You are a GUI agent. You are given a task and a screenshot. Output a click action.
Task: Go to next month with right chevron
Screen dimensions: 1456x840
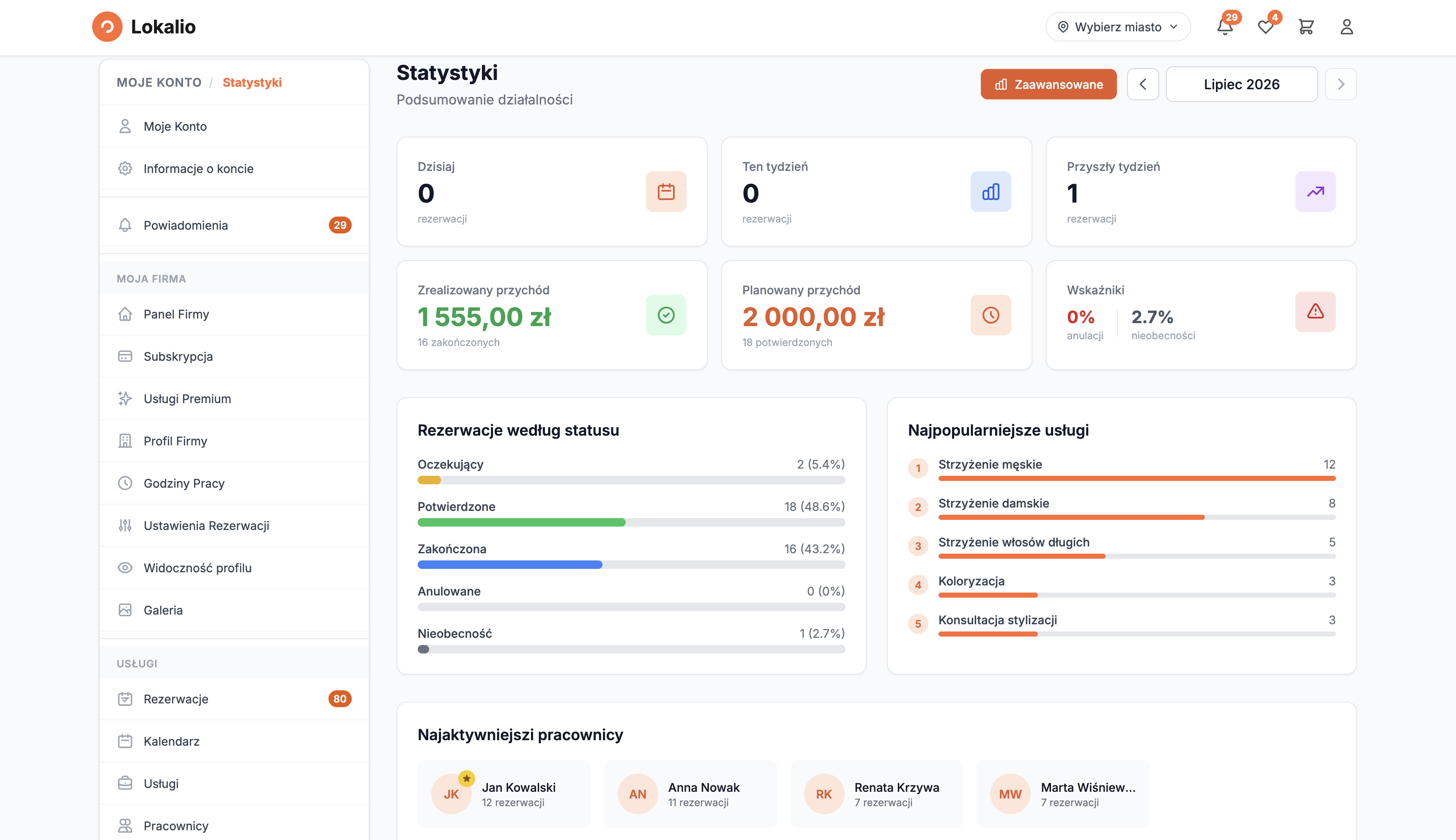coord(1341,84)
